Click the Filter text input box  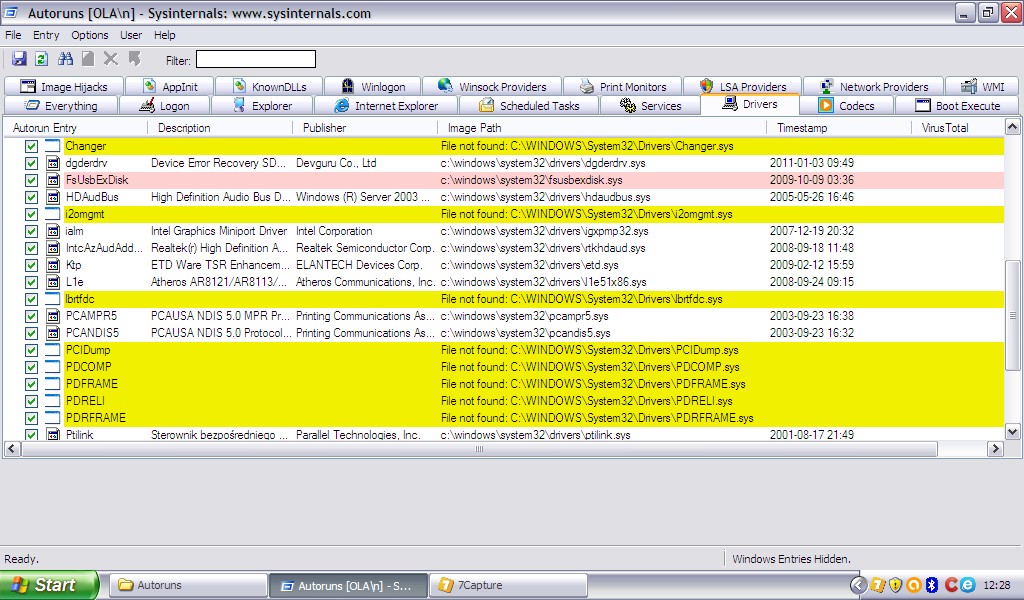pyautogui.click(x=256, y=59)
